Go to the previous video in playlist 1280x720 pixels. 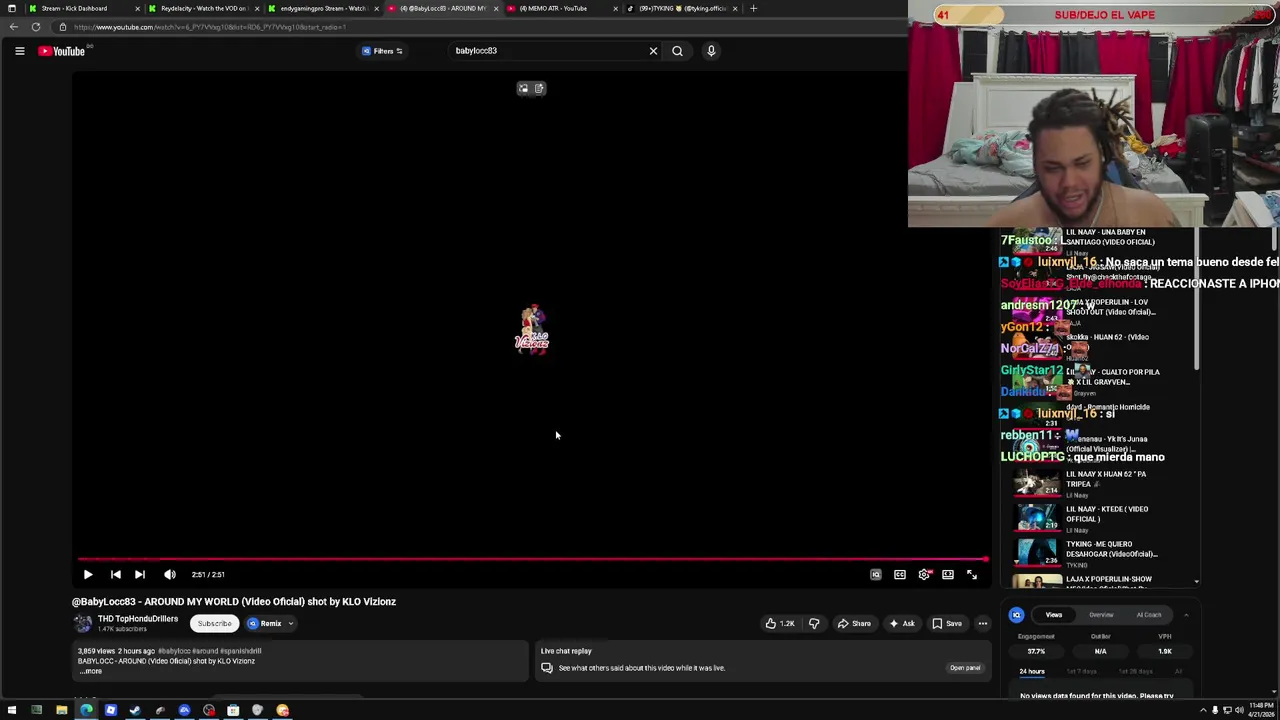click(x=115, y=575)
